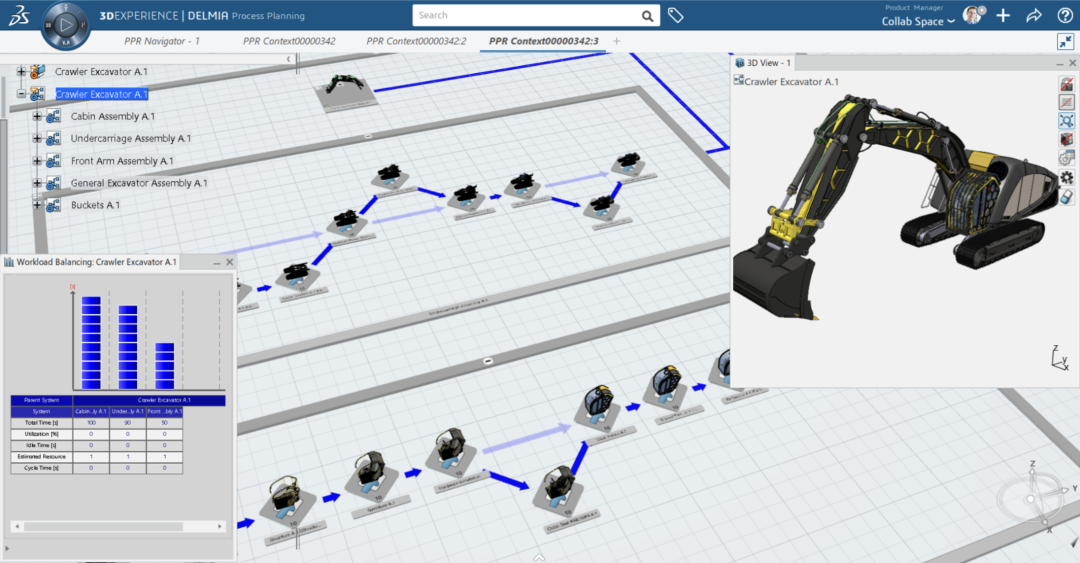The image size is (1080, 563).
Task: Open the Collab Space dropdown
Action: [x=918, y=22]
